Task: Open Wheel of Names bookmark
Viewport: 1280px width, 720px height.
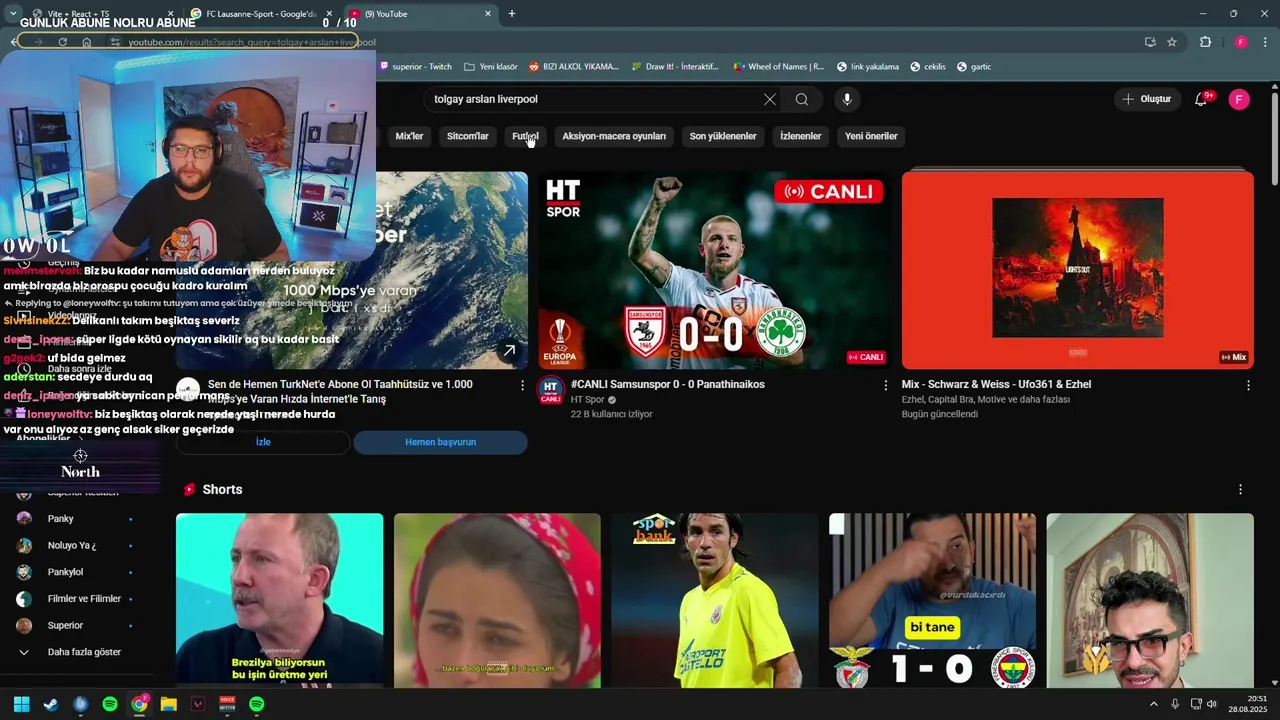Action: 779,67
